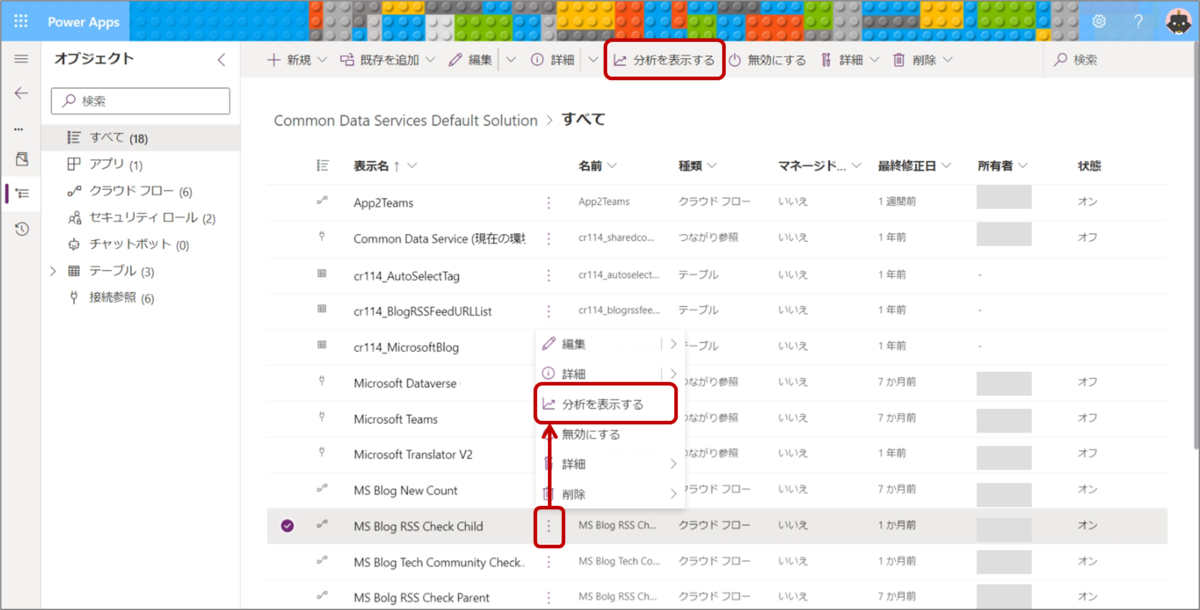This screenshot has width=1200, height=610.
Task: Toggle the hamburger navigation menu
Action: point(21,60)
